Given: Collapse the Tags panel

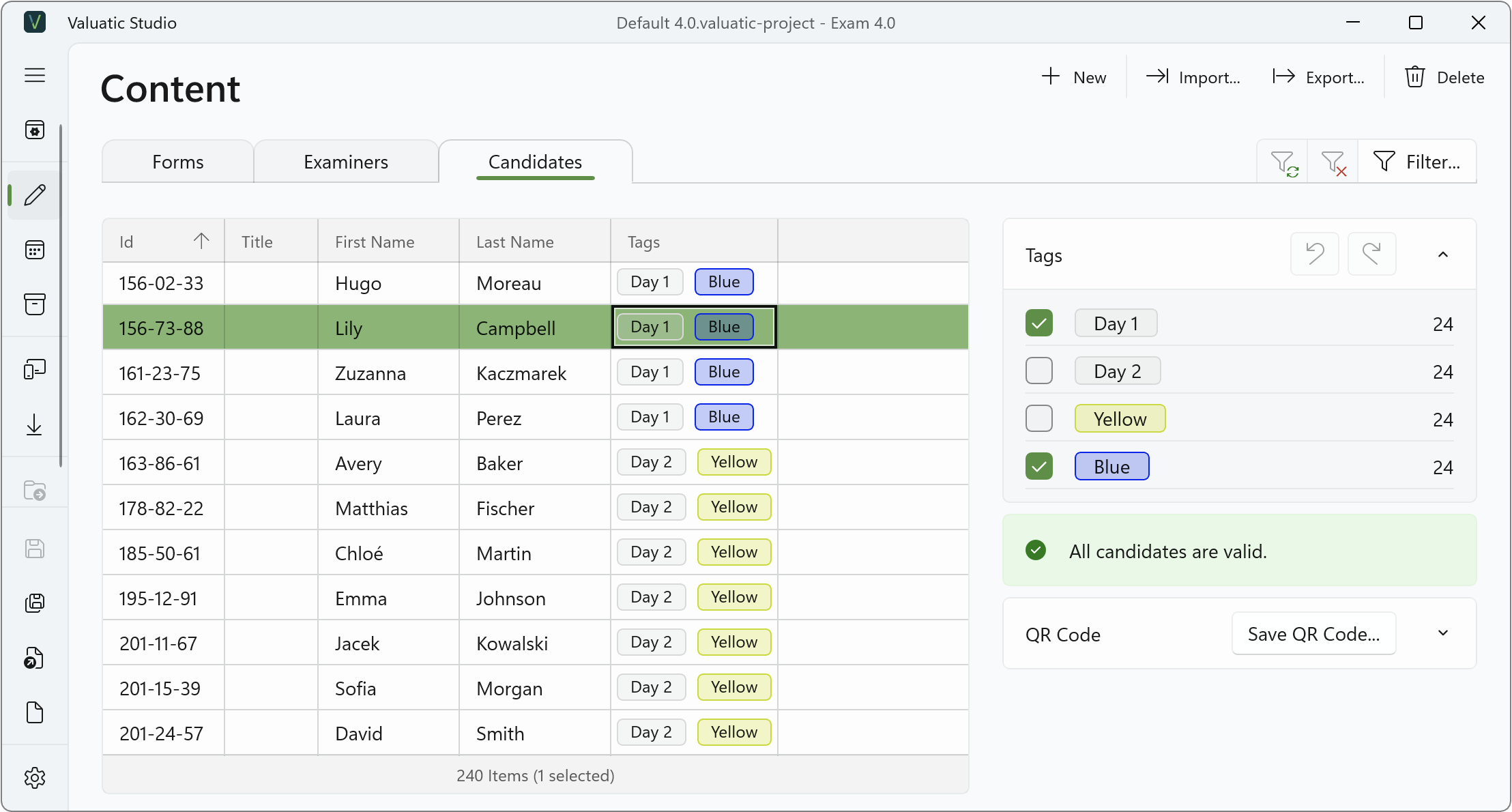Looking at the screenshot, I should [1443, 255].
